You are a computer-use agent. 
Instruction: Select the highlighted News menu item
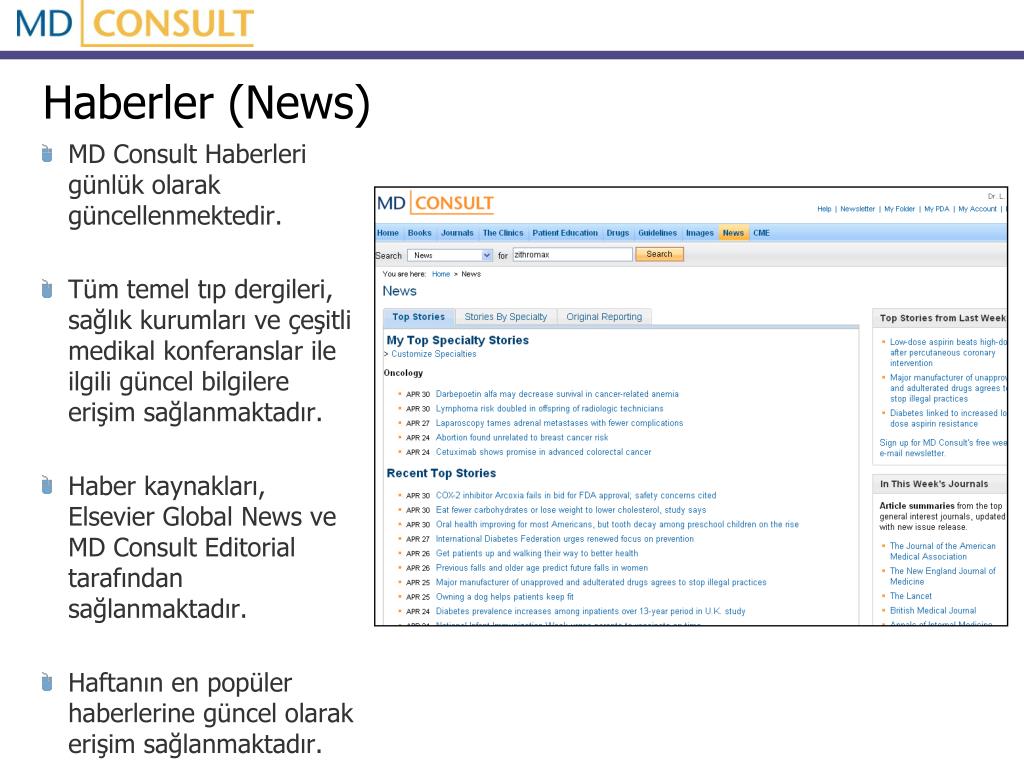[x=733, y=232]
